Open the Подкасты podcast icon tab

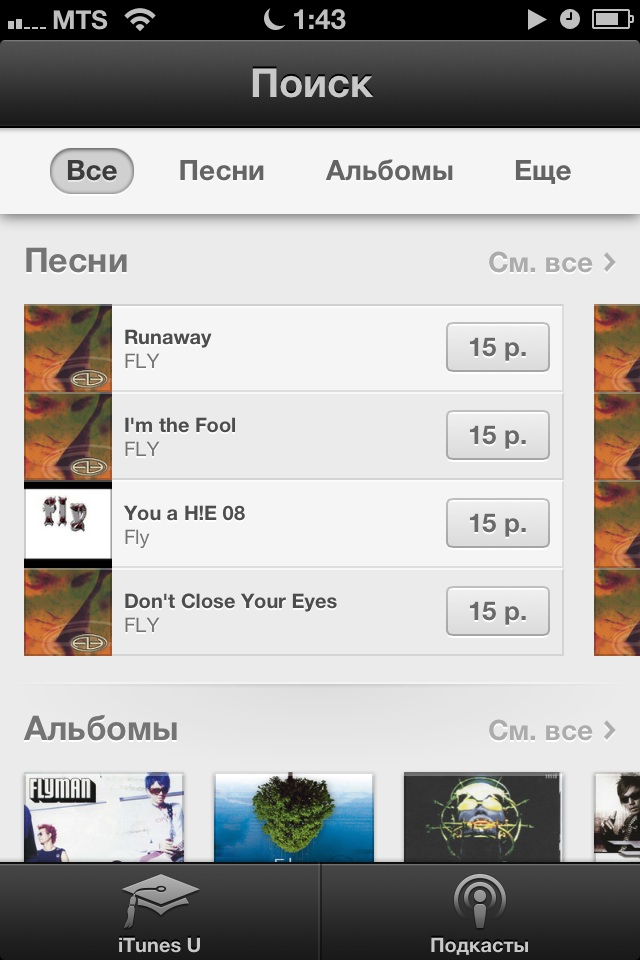480,912
